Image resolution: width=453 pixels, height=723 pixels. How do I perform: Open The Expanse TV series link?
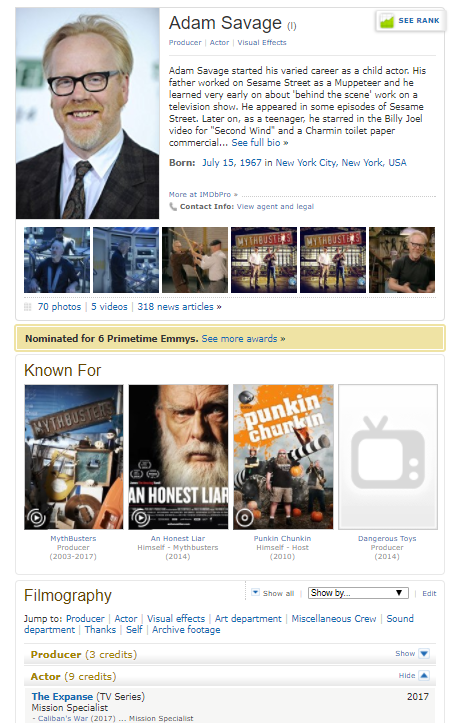tap(62, 697)
